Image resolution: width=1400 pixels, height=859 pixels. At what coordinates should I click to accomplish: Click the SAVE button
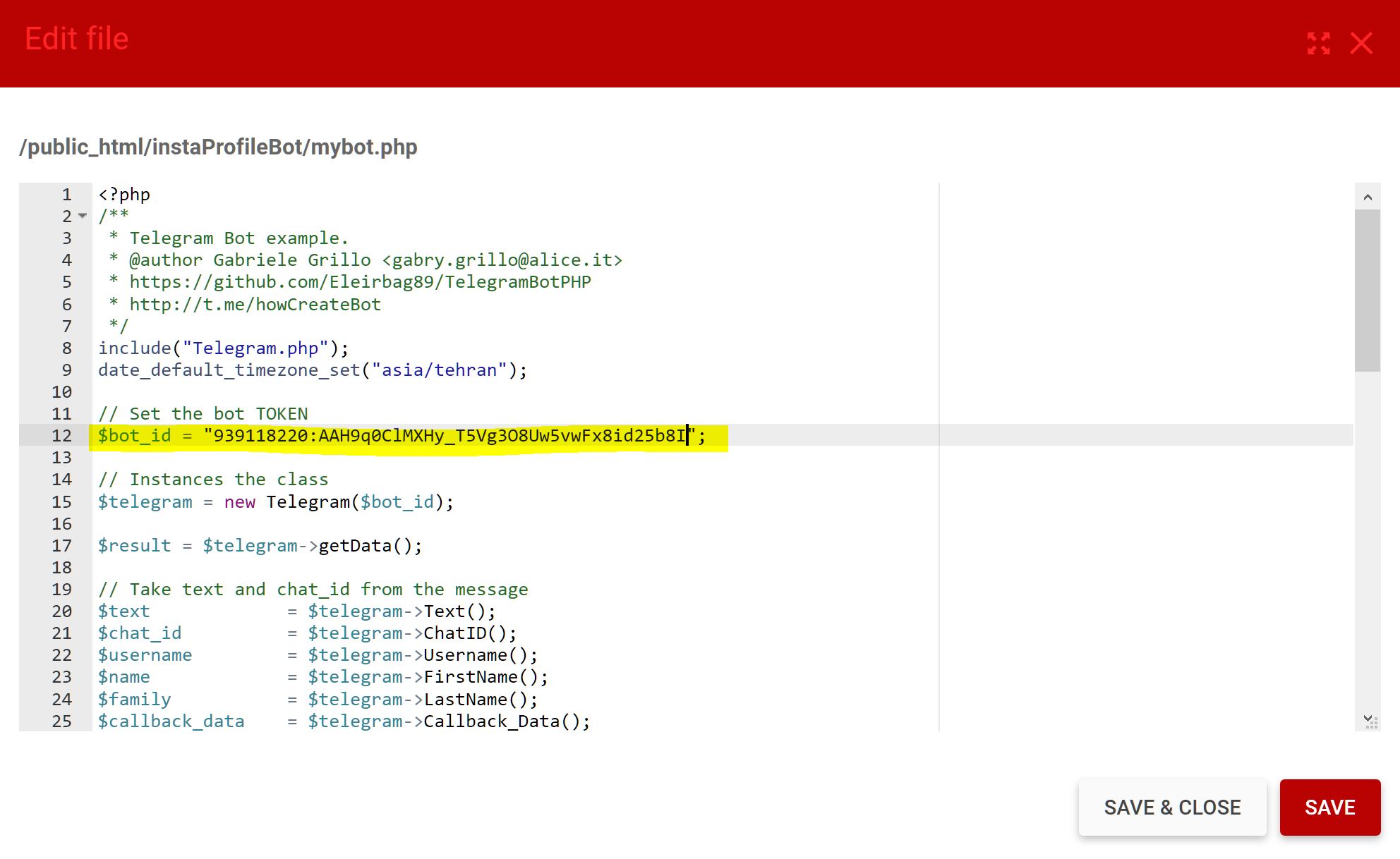point(1329,807)
